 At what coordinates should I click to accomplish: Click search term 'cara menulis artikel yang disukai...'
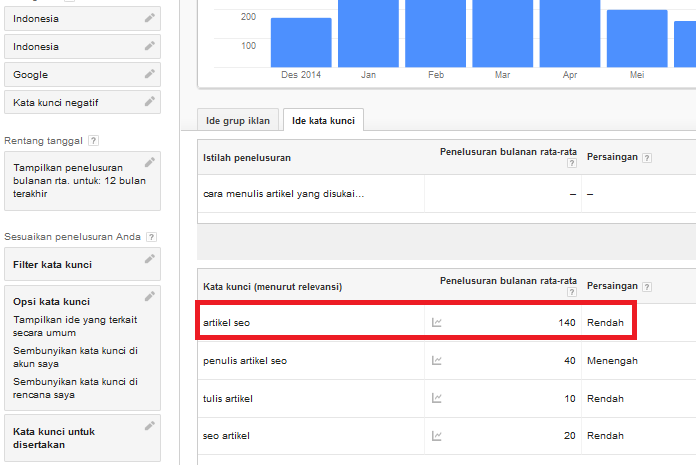point(284,194)
